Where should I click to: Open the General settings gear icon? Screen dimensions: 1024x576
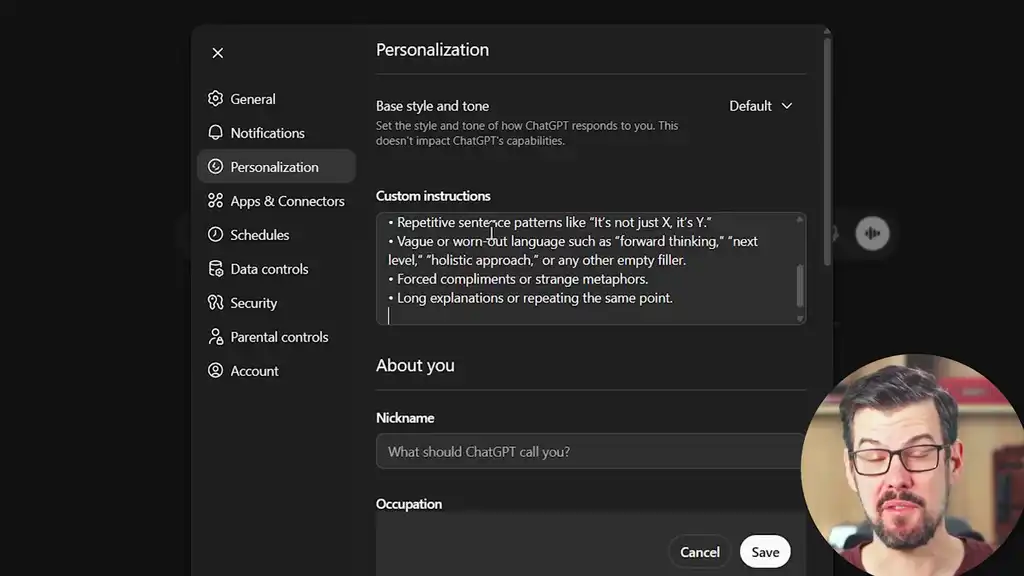[215, 98]
